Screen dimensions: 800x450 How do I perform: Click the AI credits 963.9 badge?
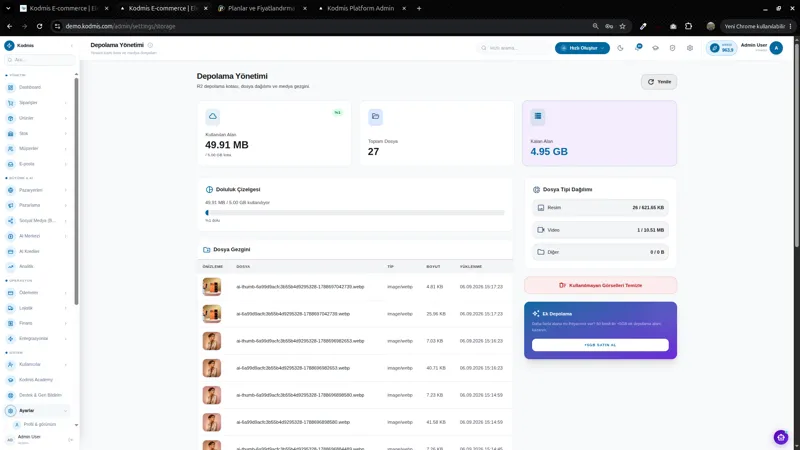coord(722,48)
